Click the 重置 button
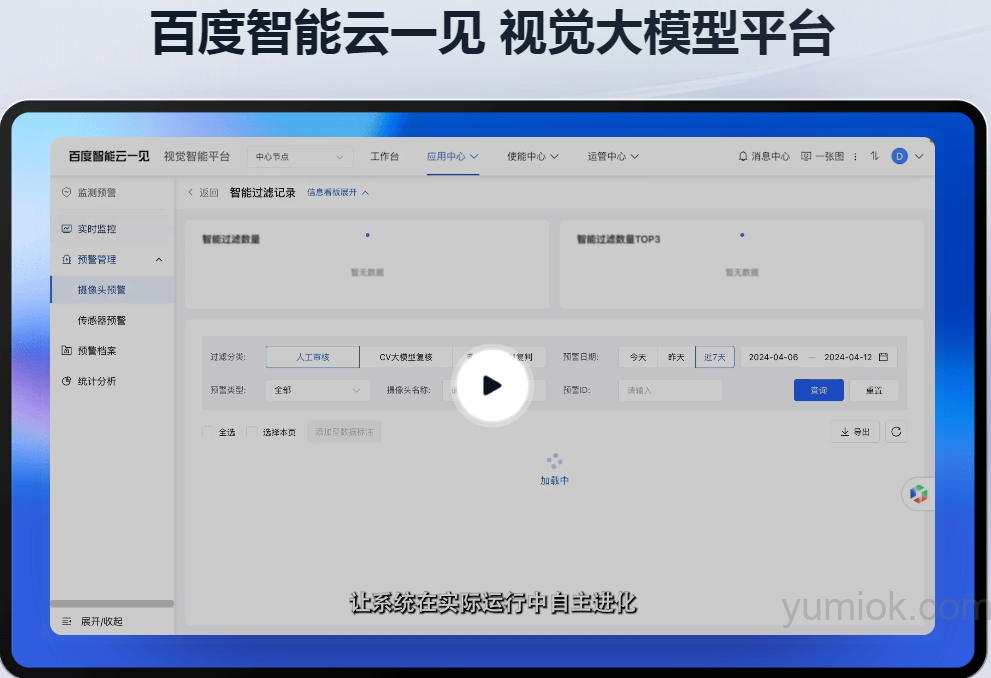991x678 pixels. [x=873, y=390]
